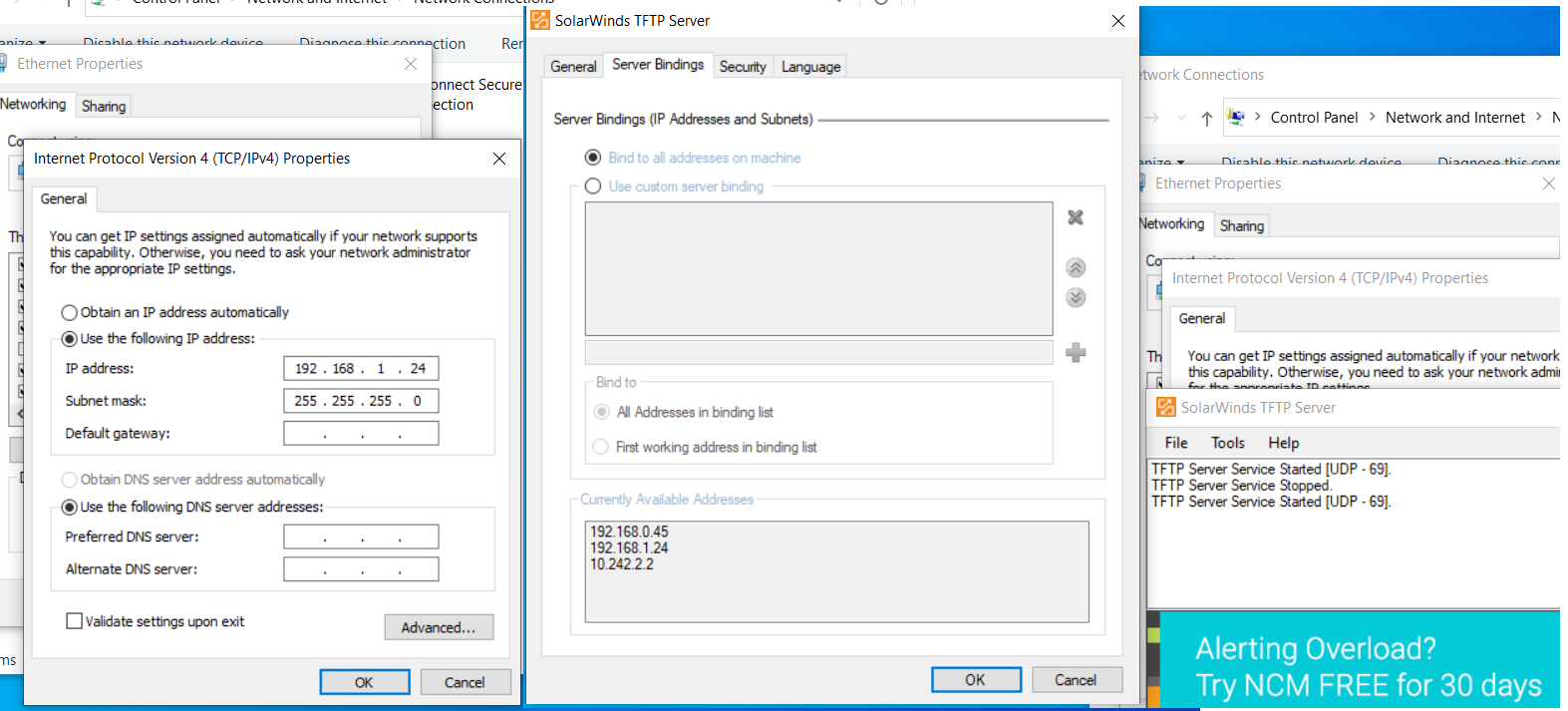Viewport: 1568px width, 711px height.
Task: Switch to the Security tab
Action: coord(743,67)
